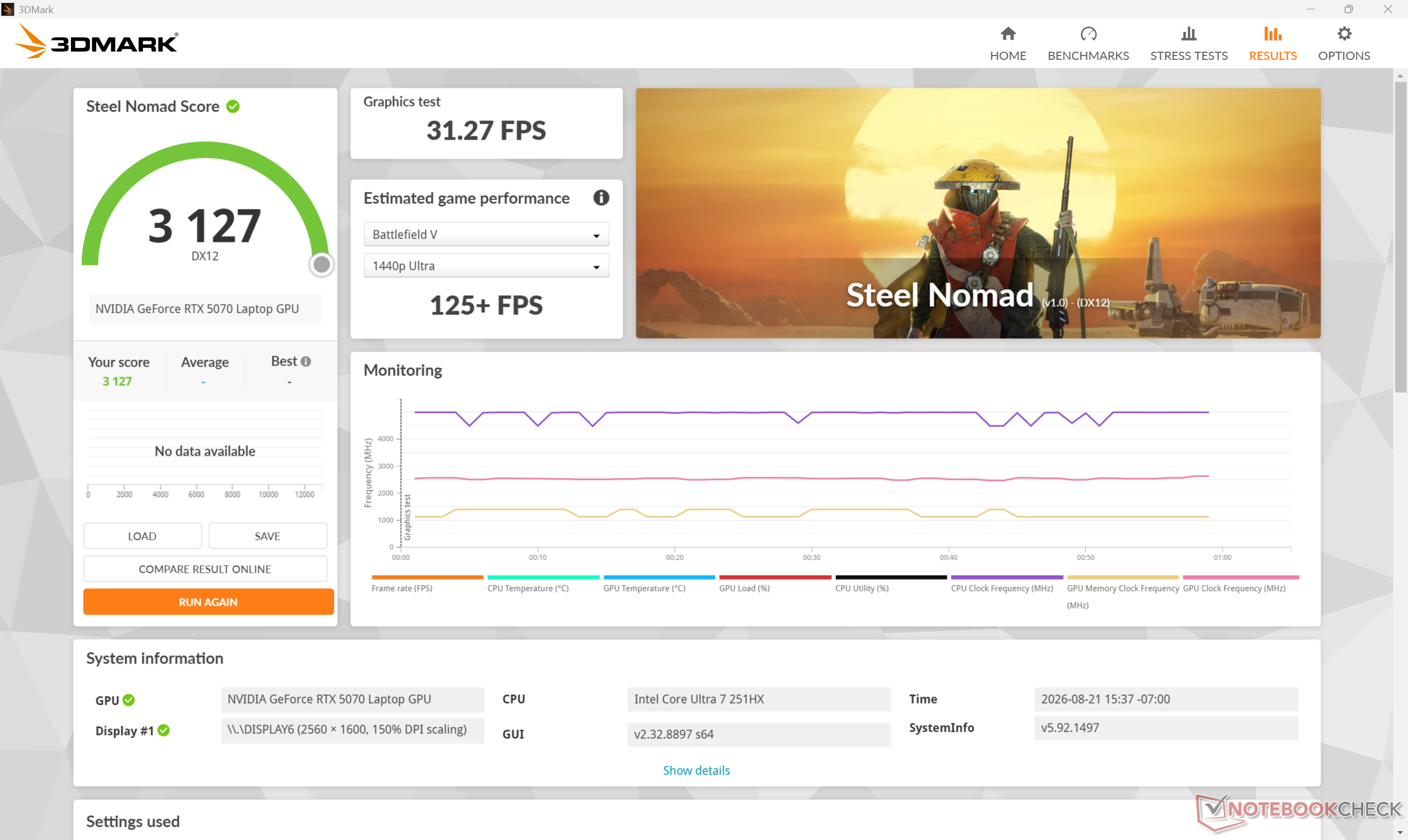Click the DISPLAY6 2560 × 1600 display field
Image resolution: width=1408 pixels, height=840 pixels.
[352, 730]
